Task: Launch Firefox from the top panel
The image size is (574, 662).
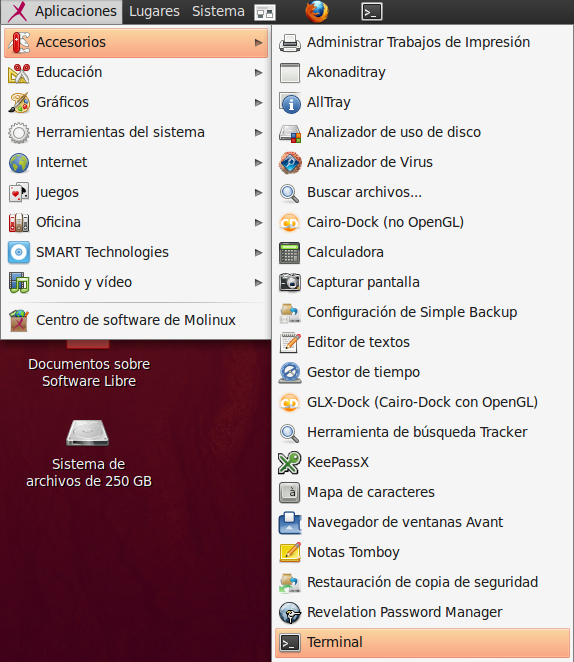Action: coord(317,11)
